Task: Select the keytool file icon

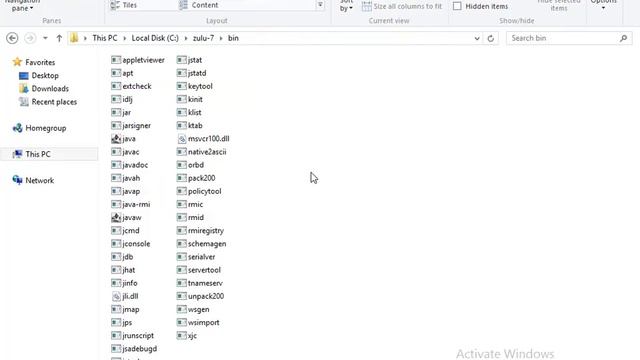Action: tap(182, 86)
